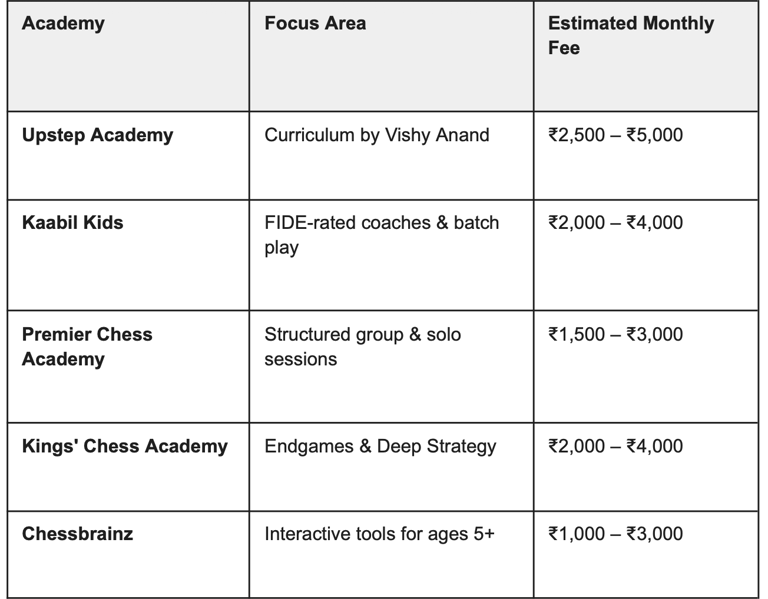The width and height of the screenshot is (768, 599).
Task: Click the word sessions in Premier row
Action: (301, 359)
